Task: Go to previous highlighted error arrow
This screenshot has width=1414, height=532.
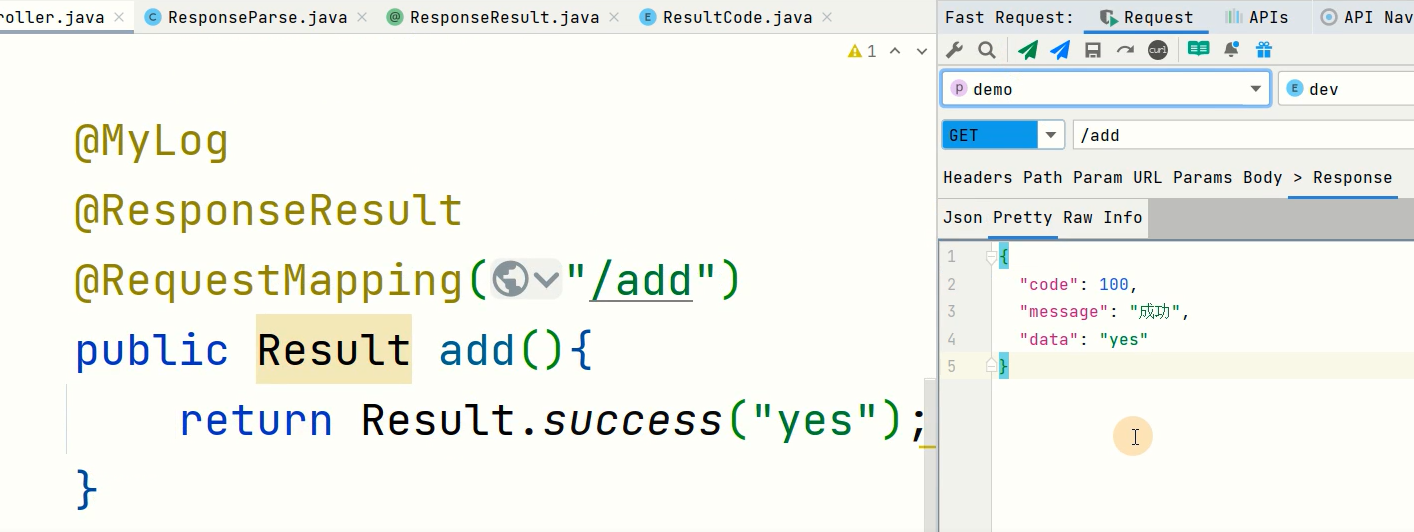Action: coord(895,51)
